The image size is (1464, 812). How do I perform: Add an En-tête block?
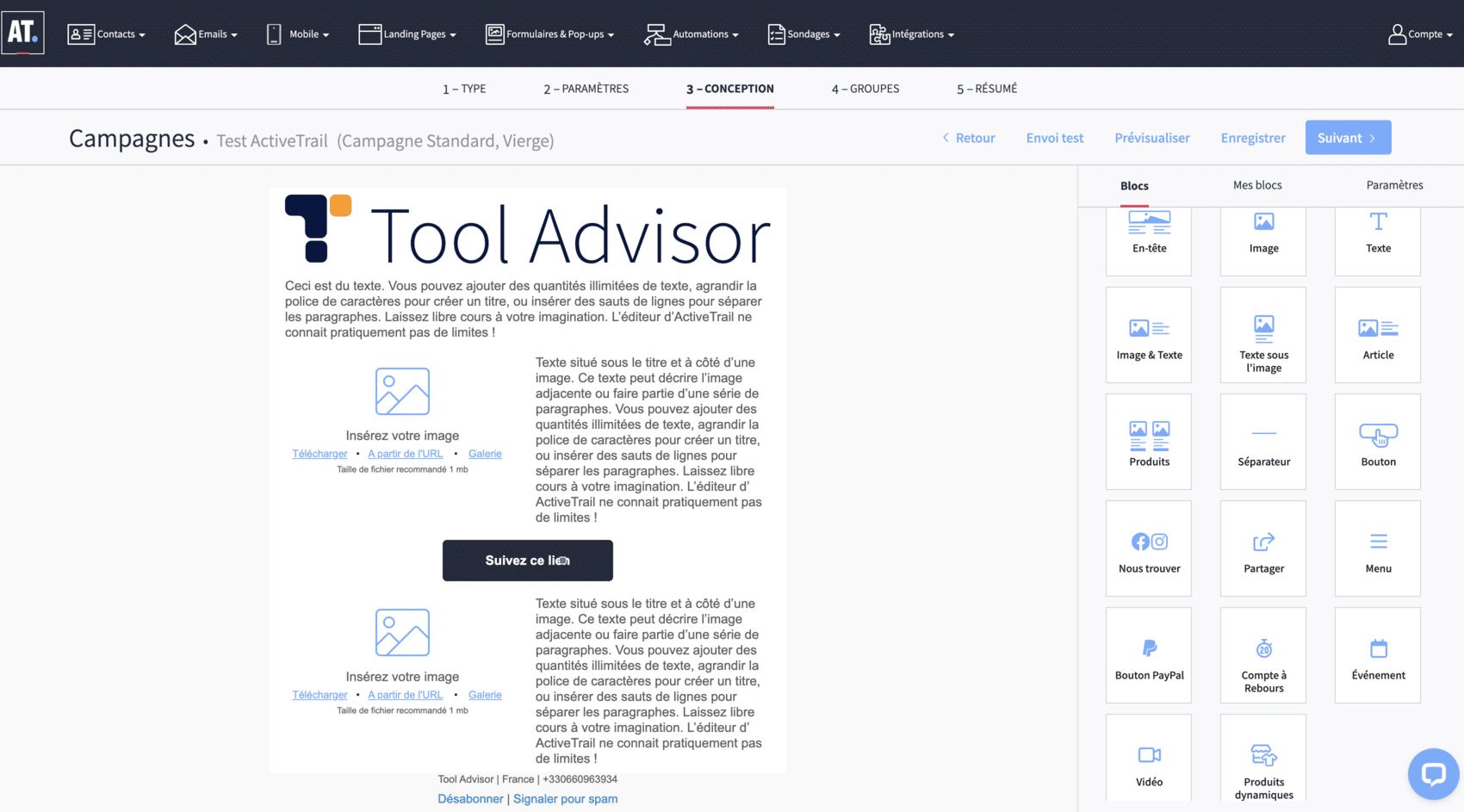[1149, 241]
